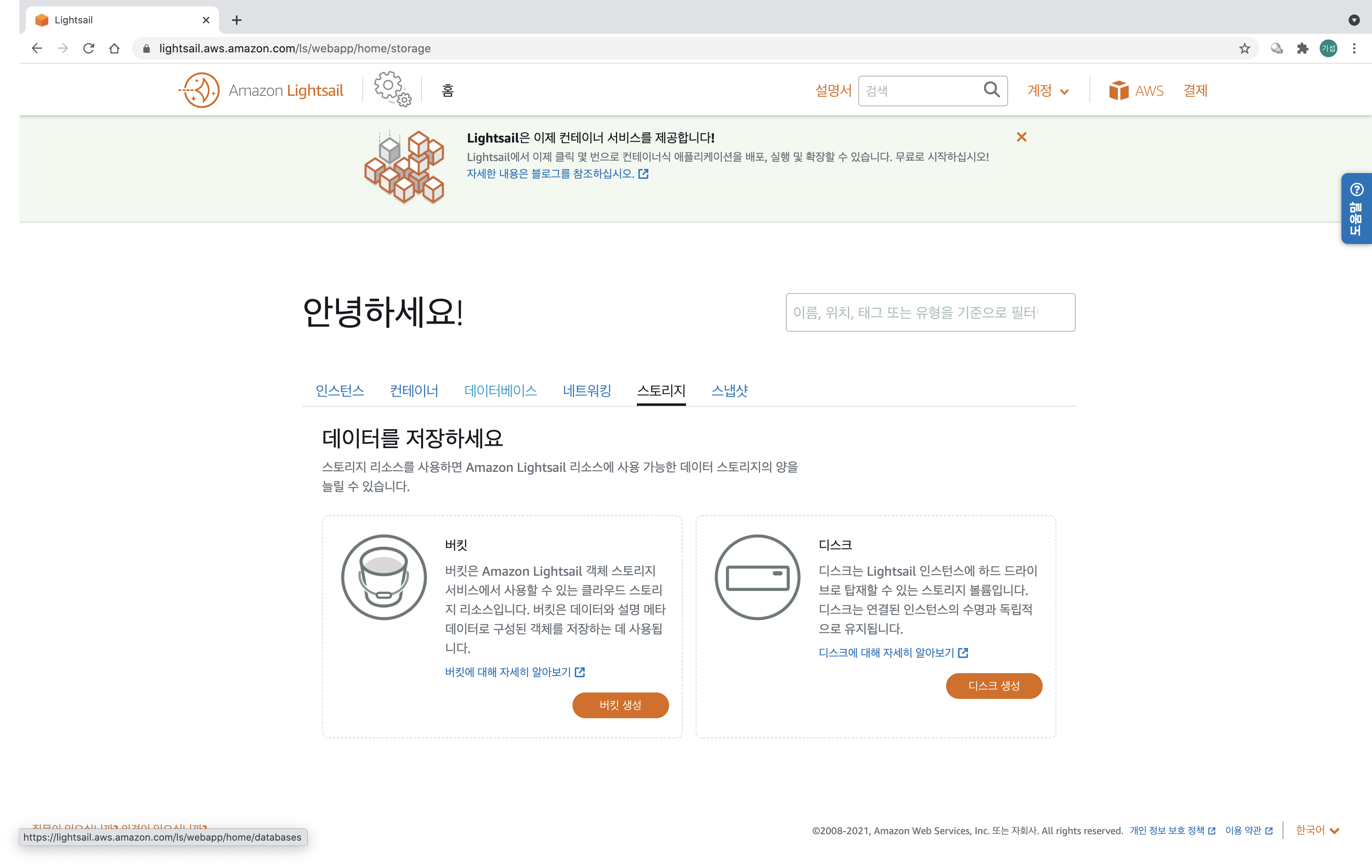Click the 버킷 생성 button
Viewport: 1372px width, 868px height.
(x=620, y=705)
